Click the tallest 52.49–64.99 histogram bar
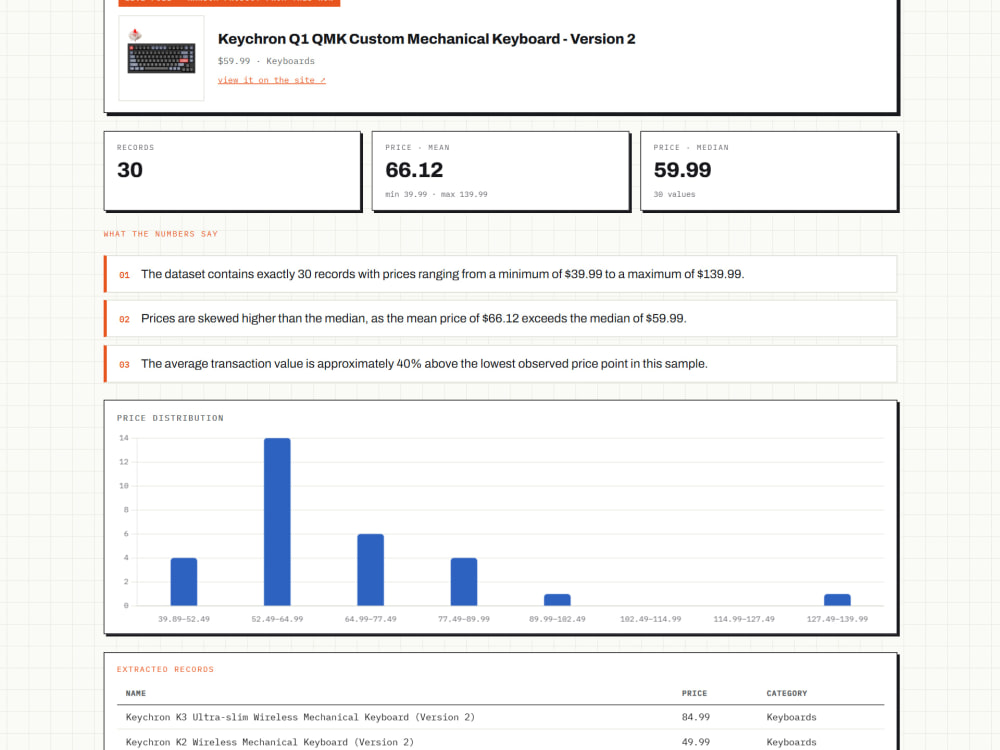 pos(277,522)
